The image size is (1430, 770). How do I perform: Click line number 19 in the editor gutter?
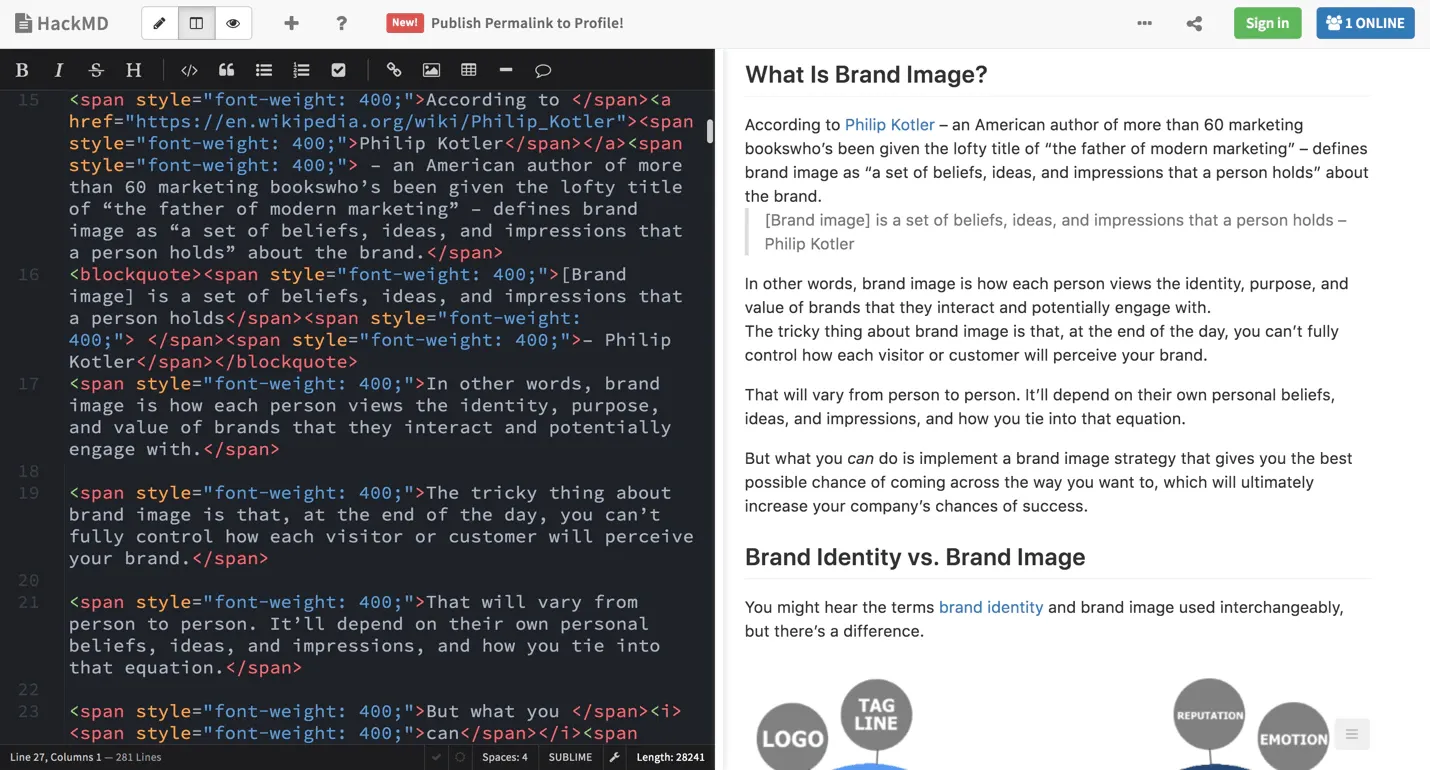coord(29,493)
